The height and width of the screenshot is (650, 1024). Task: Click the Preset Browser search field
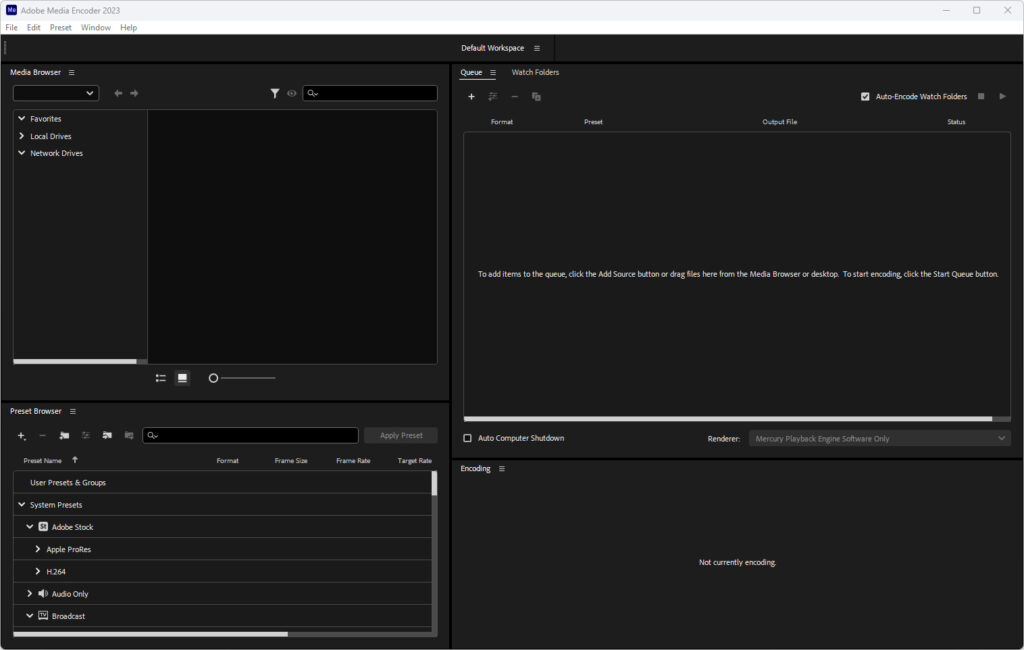[250, 436]
